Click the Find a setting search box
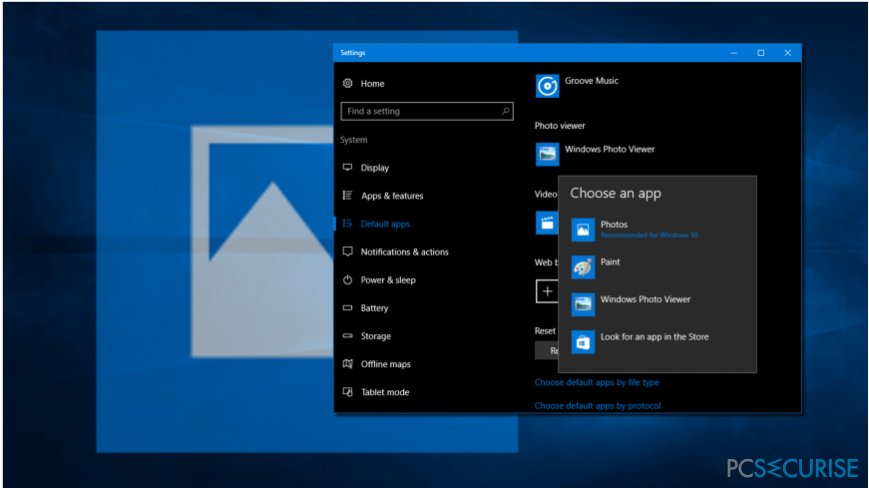 (x=427, y=111)
